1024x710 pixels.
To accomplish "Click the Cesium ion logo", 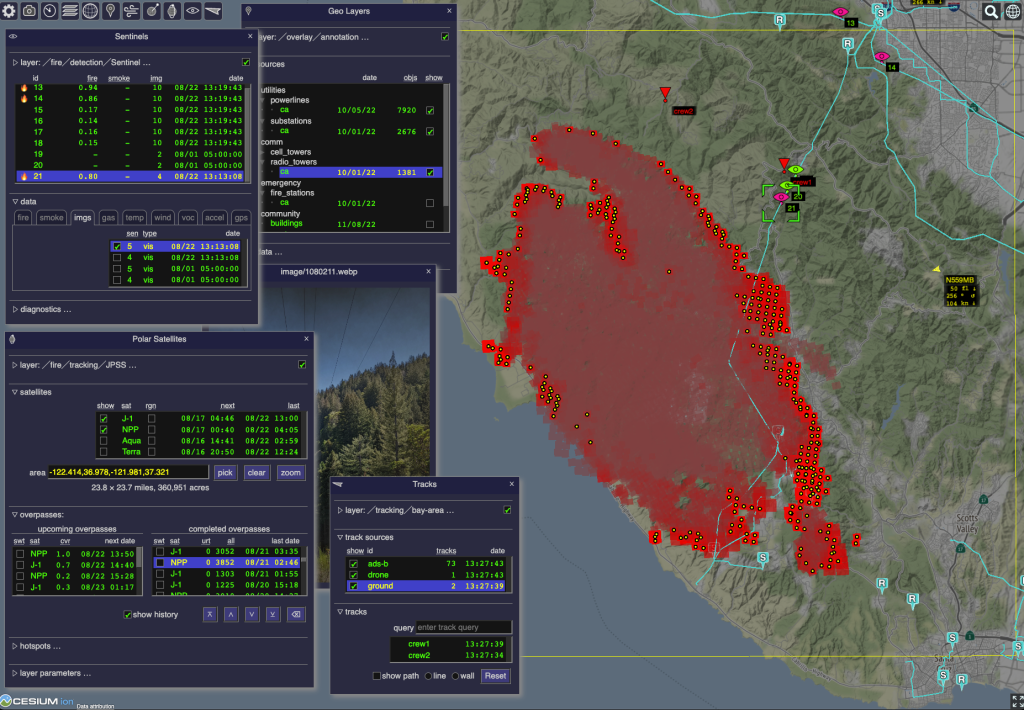I will point(37,701).
